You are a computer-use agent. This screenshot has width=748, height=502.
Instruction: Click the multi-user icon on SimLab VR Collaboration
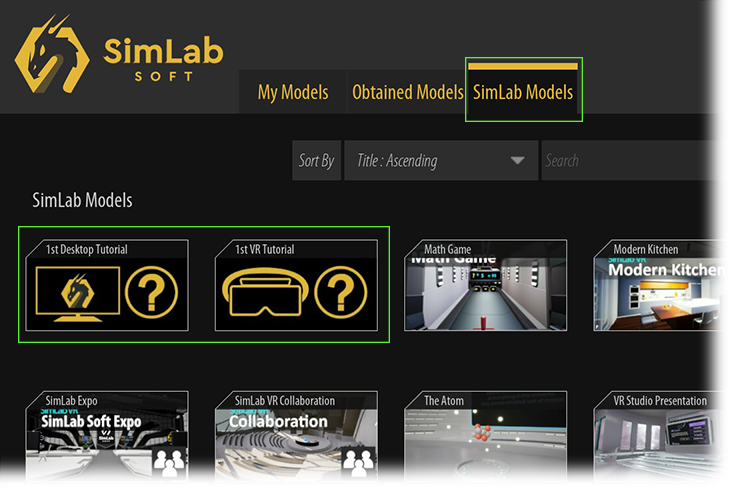point(358,463)
